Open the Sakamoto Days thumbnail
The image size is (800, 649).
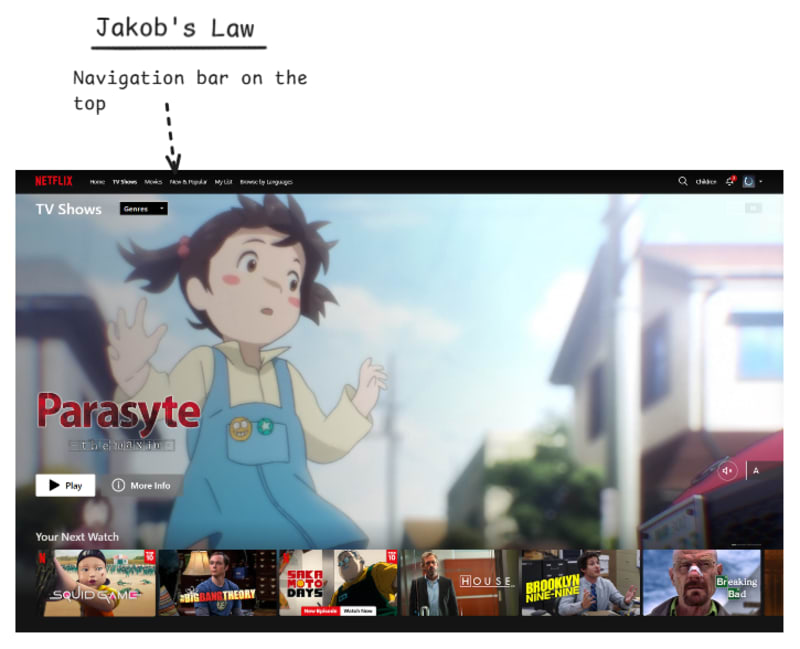tap(339, 583)
